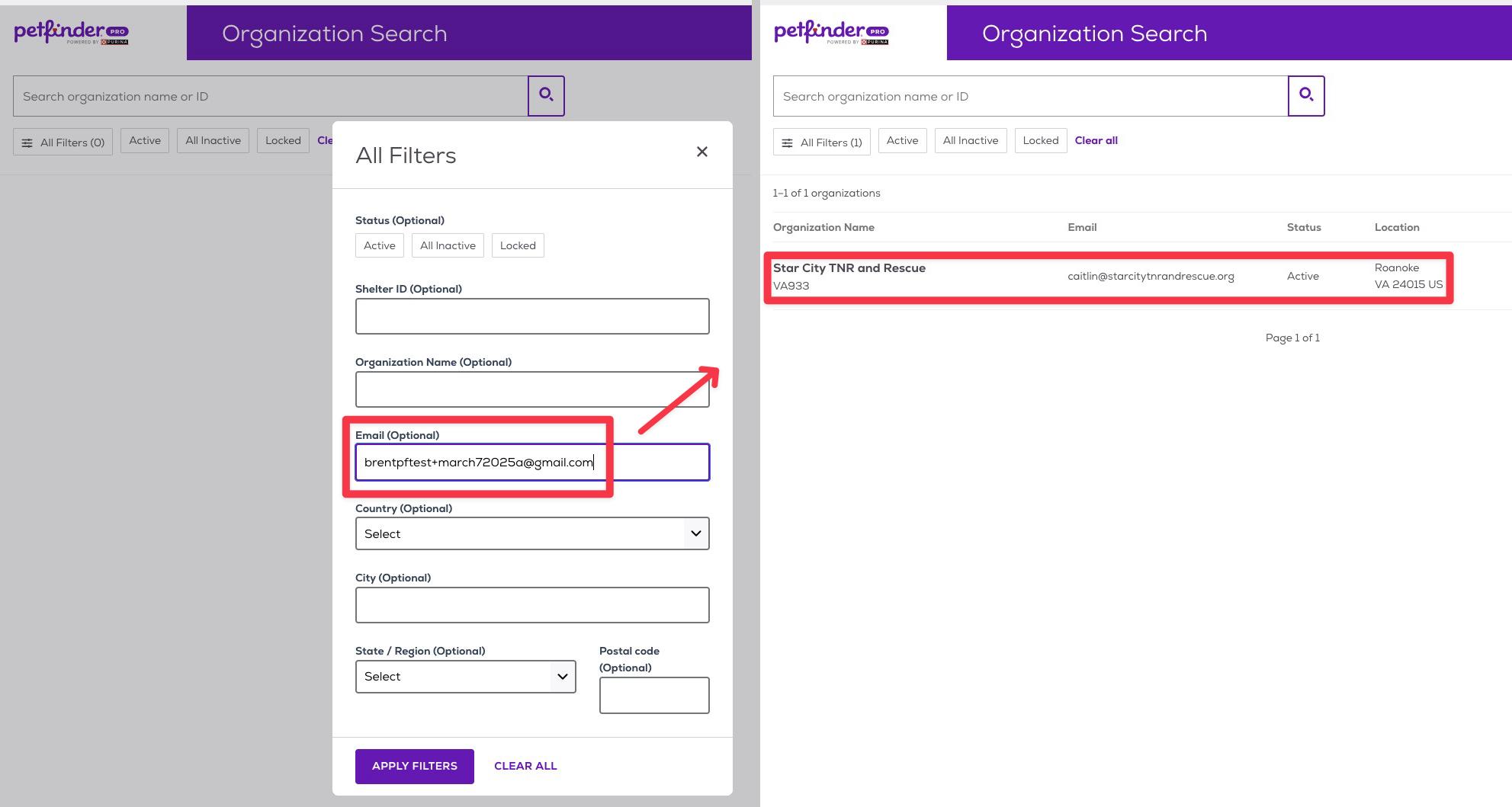The height and width of the screenshot is (807, 1512).
Task: Expand the State / Region dropdown
Action: pos(465,677)
